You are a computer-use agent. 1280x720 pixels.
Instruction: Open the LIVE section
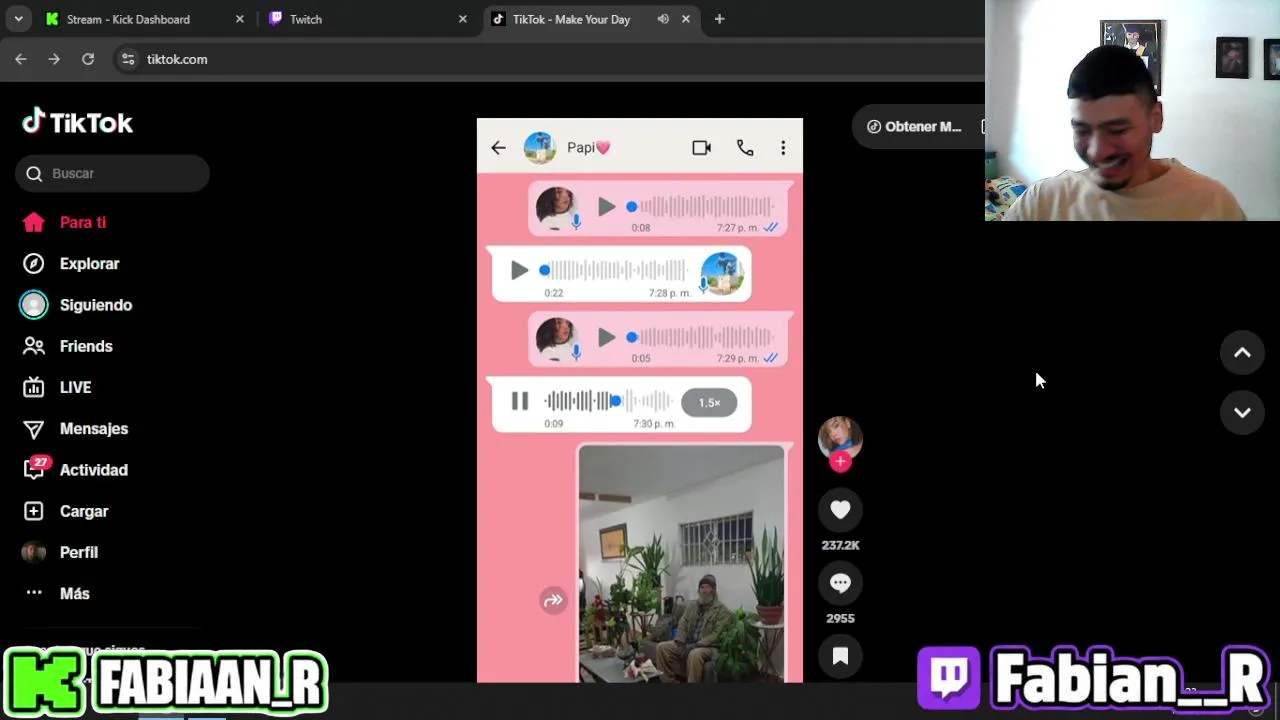pos(75,387)
